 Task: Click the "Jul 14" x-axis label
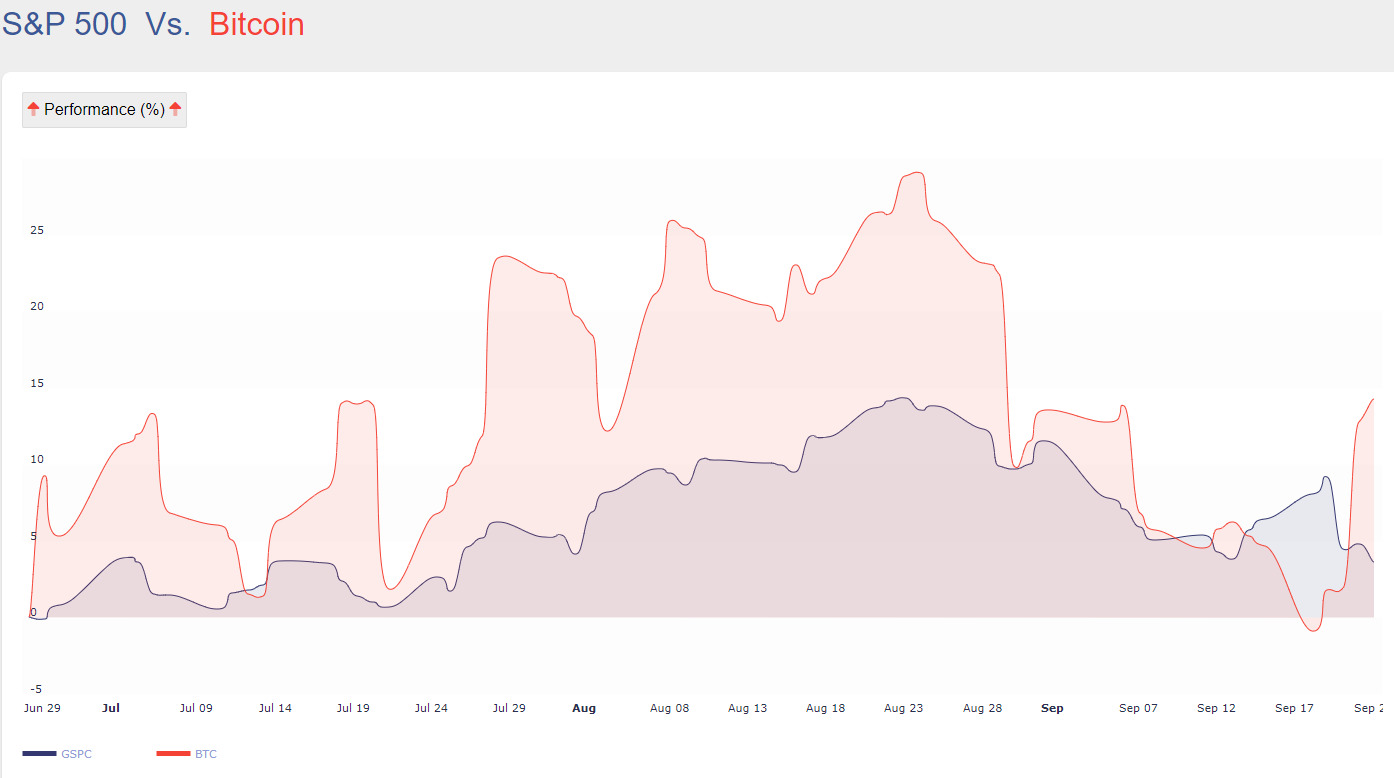(x=275, y=708)
